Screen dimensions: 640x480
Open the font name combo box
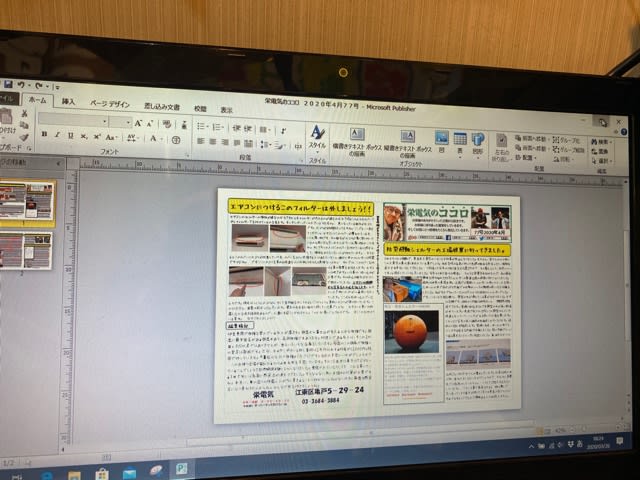click(73, 120)
